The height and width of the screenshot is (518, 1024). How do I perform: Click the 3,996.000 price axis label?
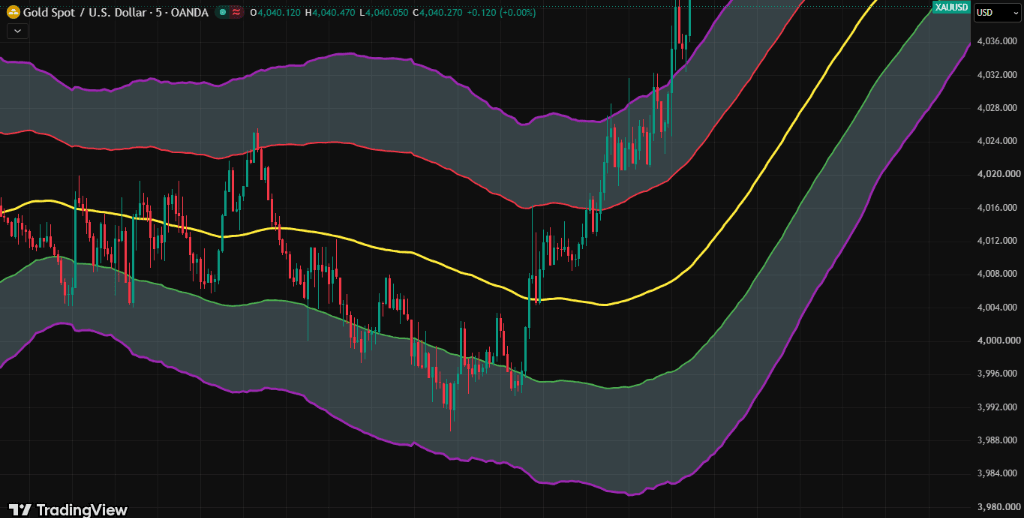pos(997,374)
